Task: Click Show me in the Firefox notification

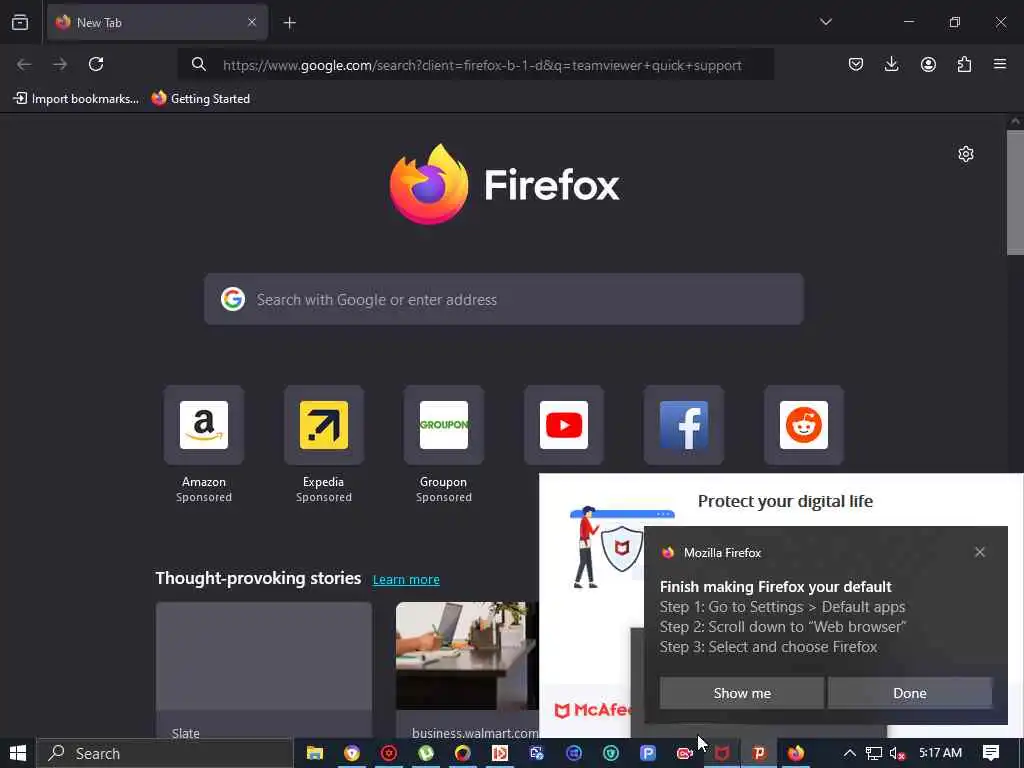Action: click(742, 693)
